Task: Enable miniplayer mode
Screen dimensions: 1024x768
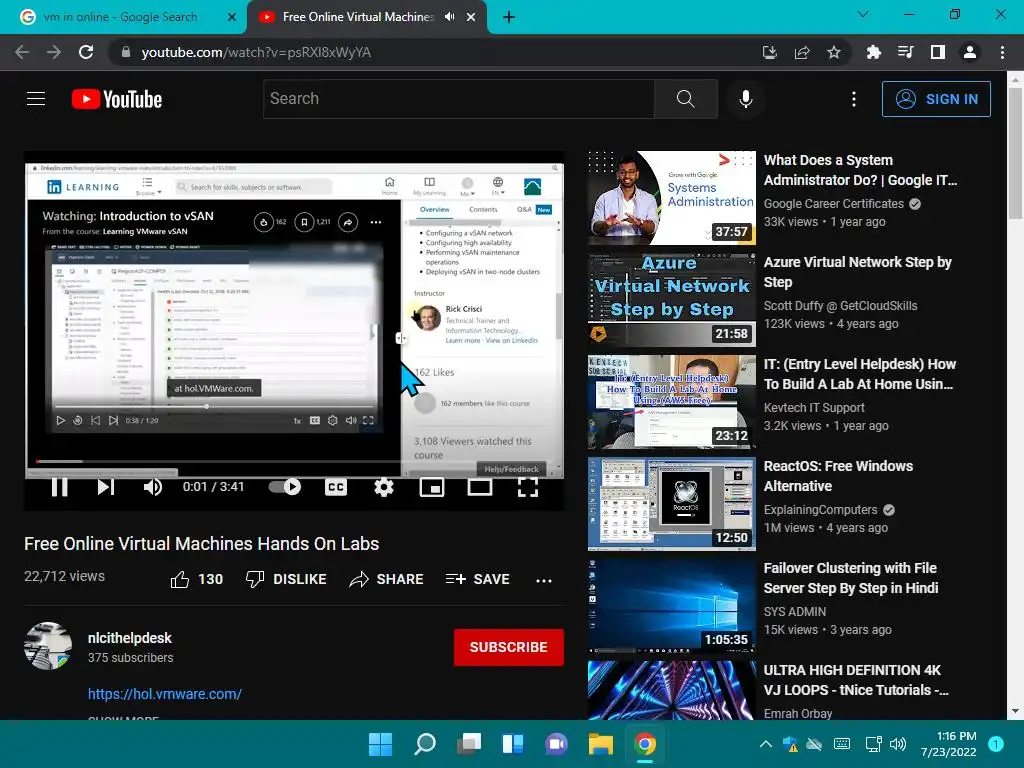Action: 432,487
